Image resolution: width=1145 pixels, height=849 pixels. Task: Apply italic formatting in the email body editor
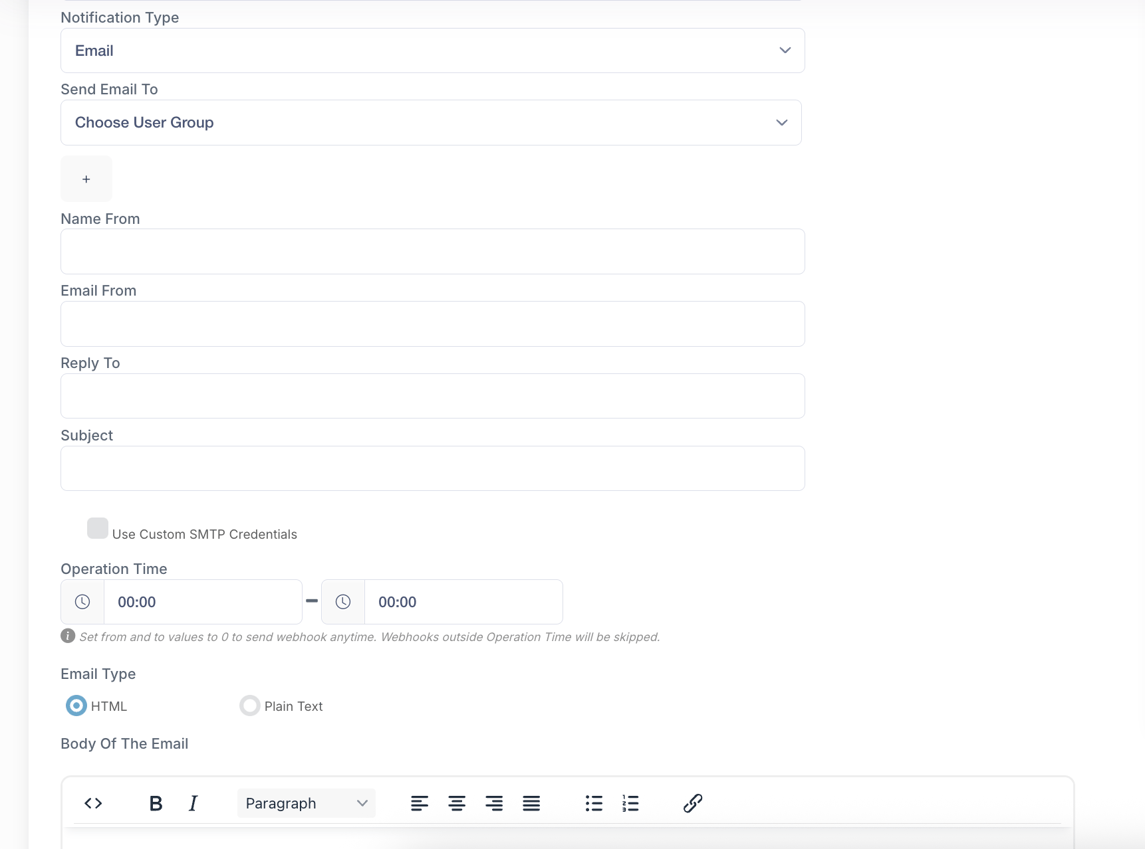click(192, 802)
